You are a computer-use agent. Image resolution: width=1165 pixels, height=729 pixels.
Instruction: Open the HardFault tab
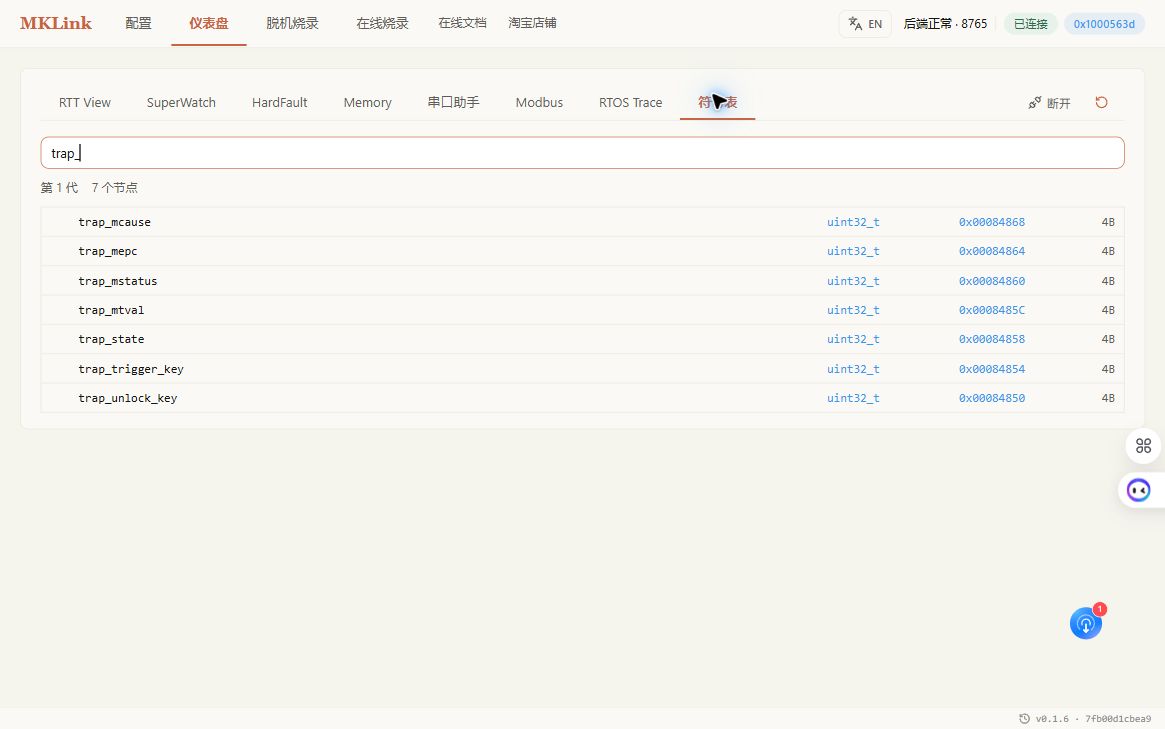coord(279,103)
